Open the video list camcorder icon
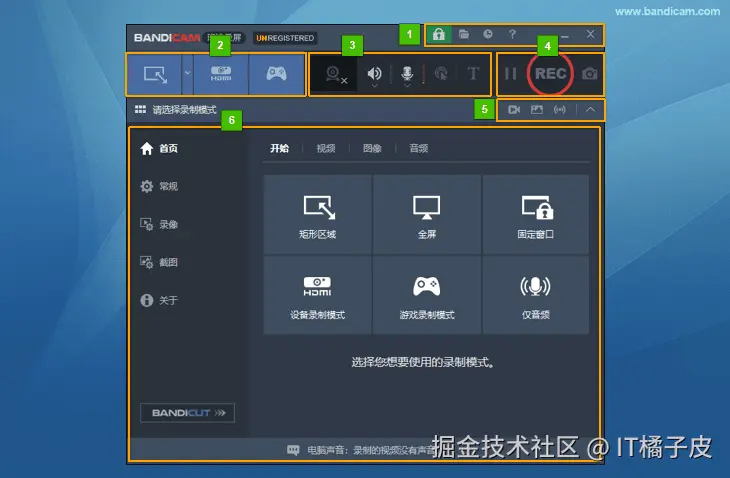The image size is (730, 478). tap(514, 110)
